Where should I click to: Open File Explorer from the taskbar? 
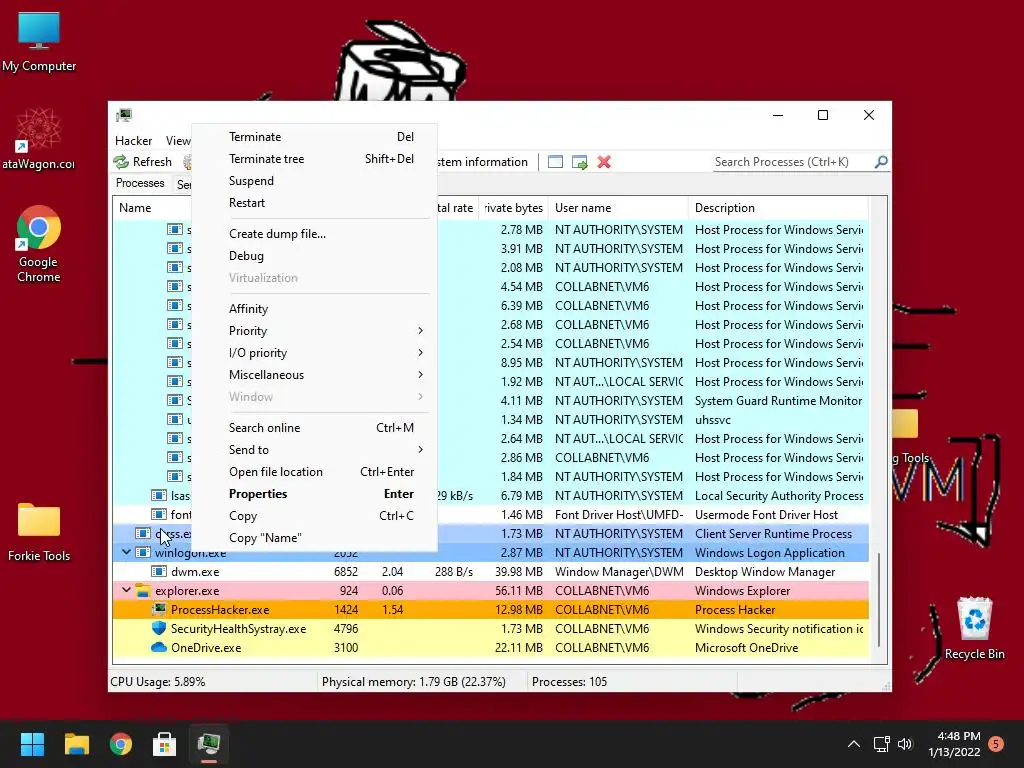pyautogui.click(x=76, y=744)
